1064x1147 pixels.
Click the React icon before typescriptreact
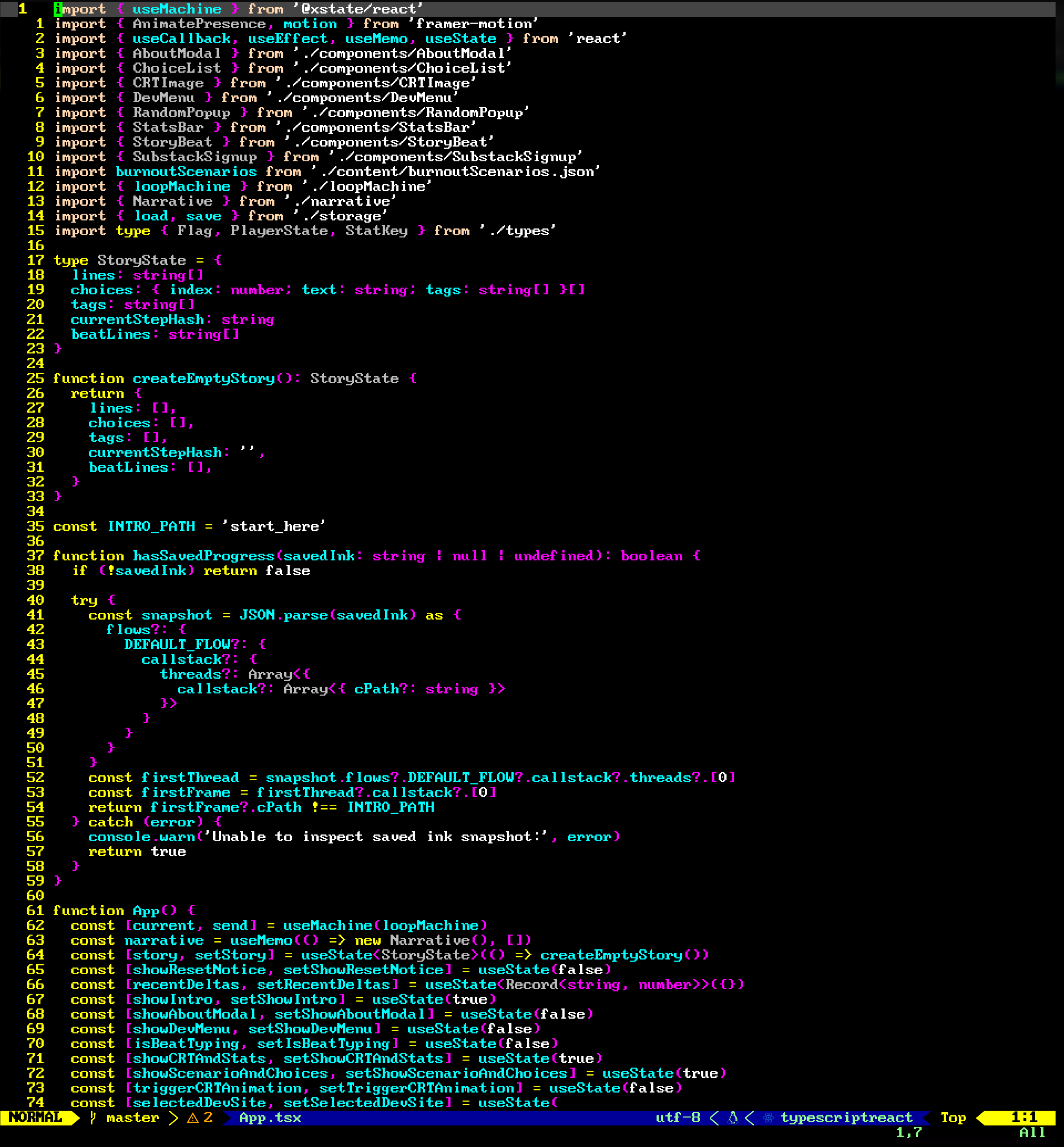[x=768, y=1117]
